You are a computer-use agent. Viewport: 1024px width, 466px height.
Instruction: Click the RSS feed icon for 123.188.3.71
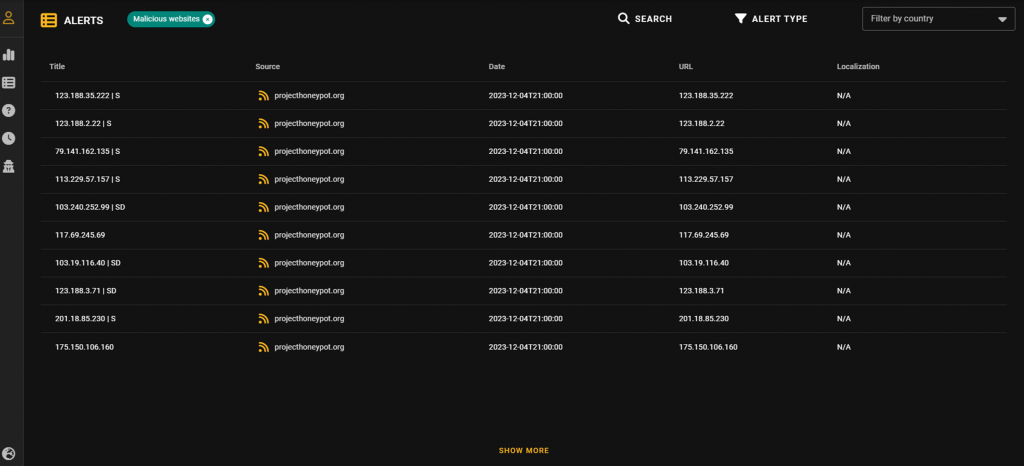tap(263, 291)
